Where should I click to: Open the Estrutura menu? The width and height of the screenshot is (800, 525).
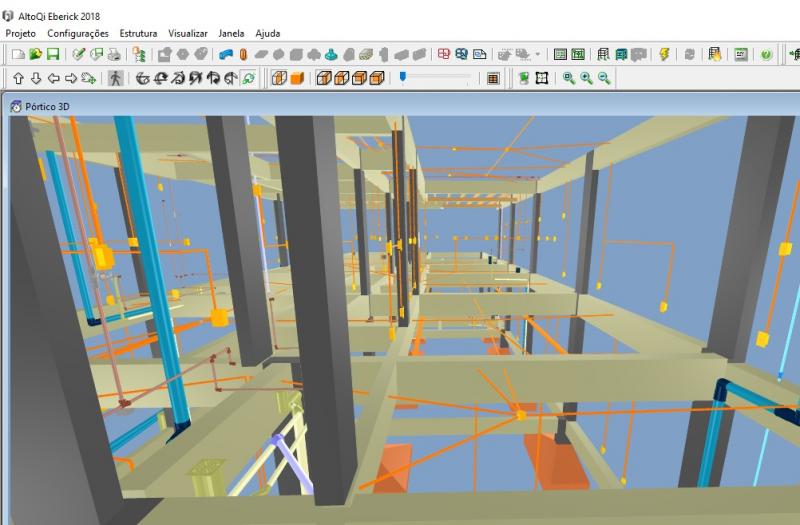tap(138, 34)
